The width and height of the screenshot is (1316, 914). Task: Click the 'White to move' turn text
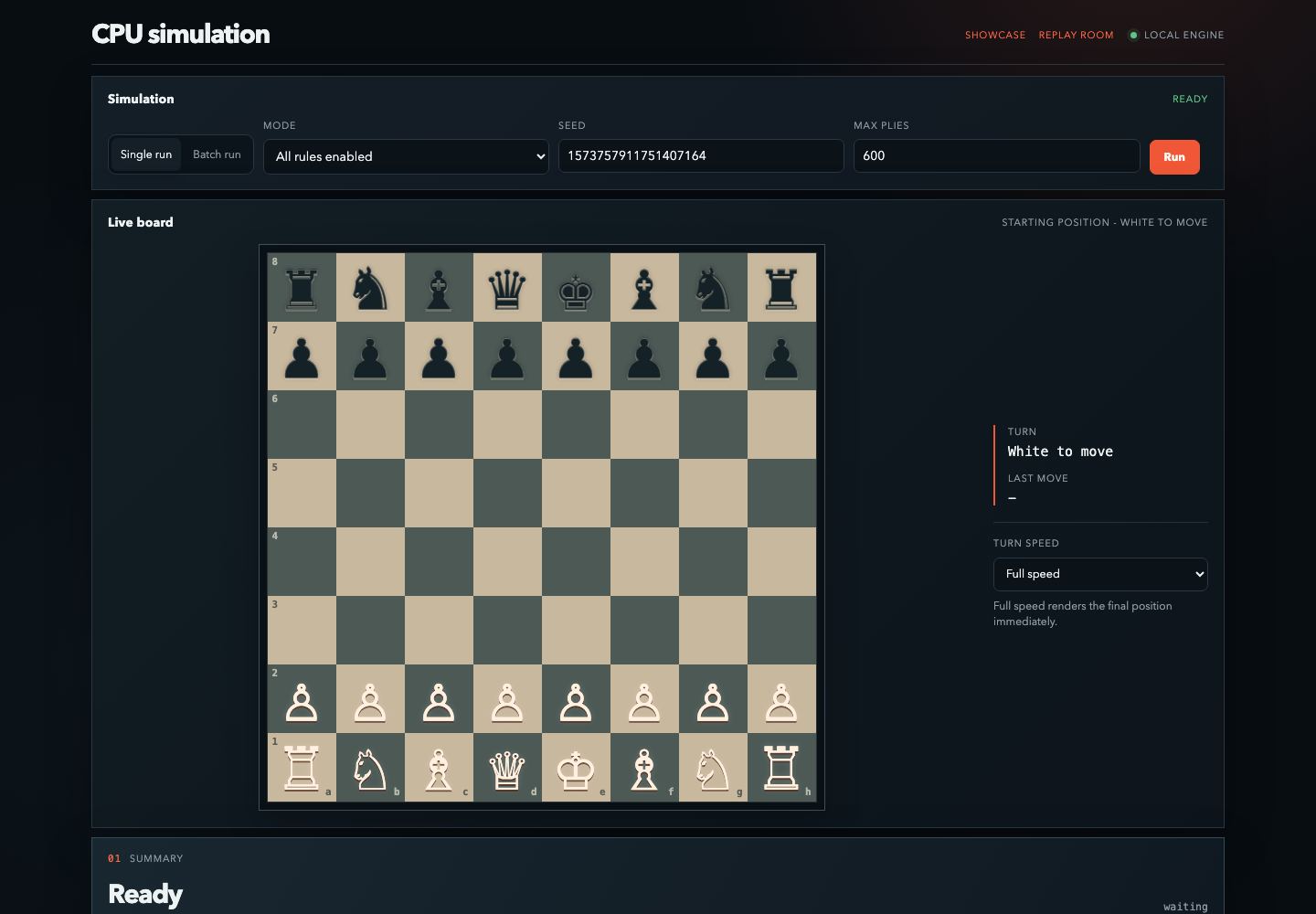[x=1060, y=452]
